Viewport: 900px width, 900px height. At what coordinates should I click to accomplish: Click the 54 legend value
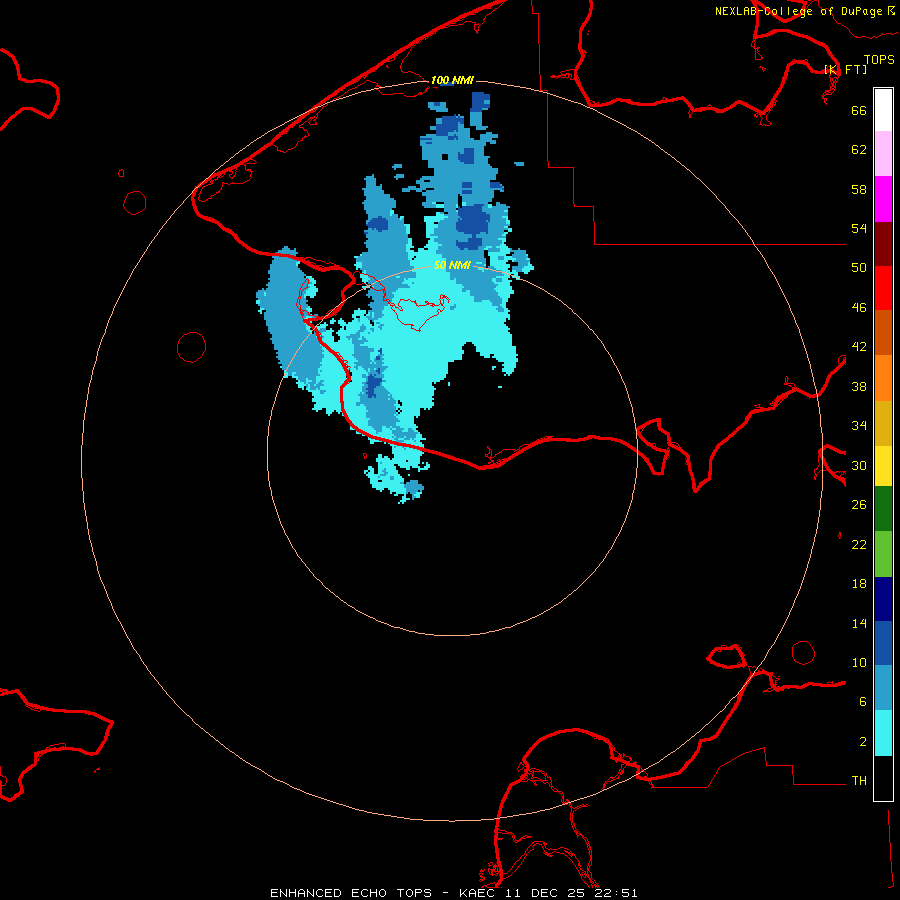[859, 228]
